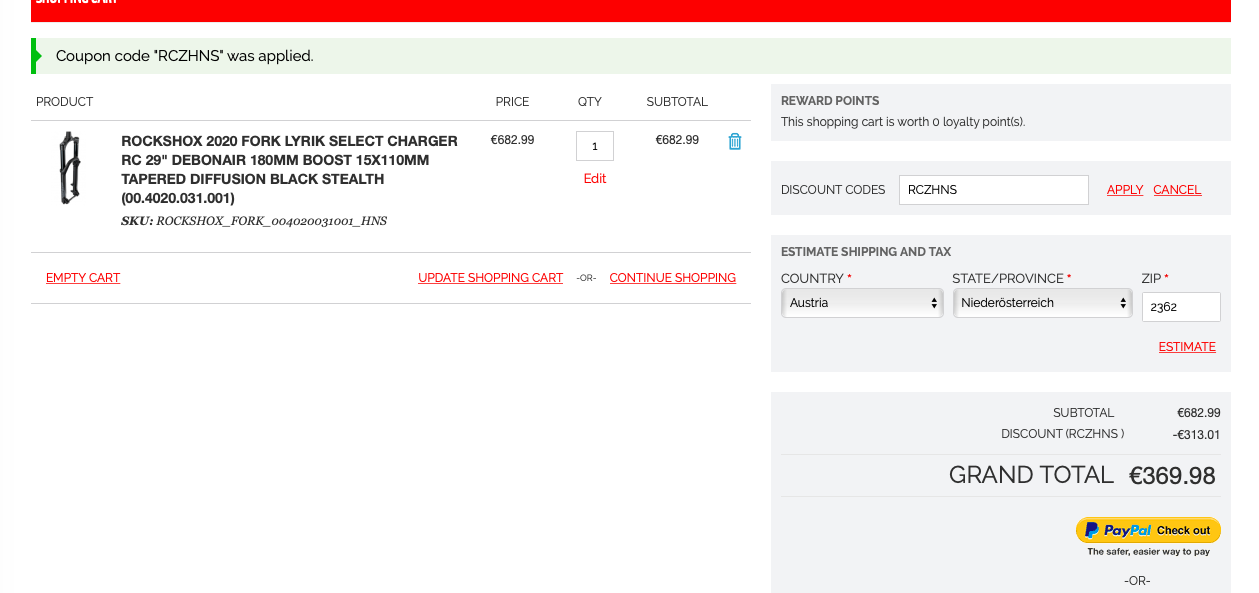Apply the discount code

[x=1124, y=190]
